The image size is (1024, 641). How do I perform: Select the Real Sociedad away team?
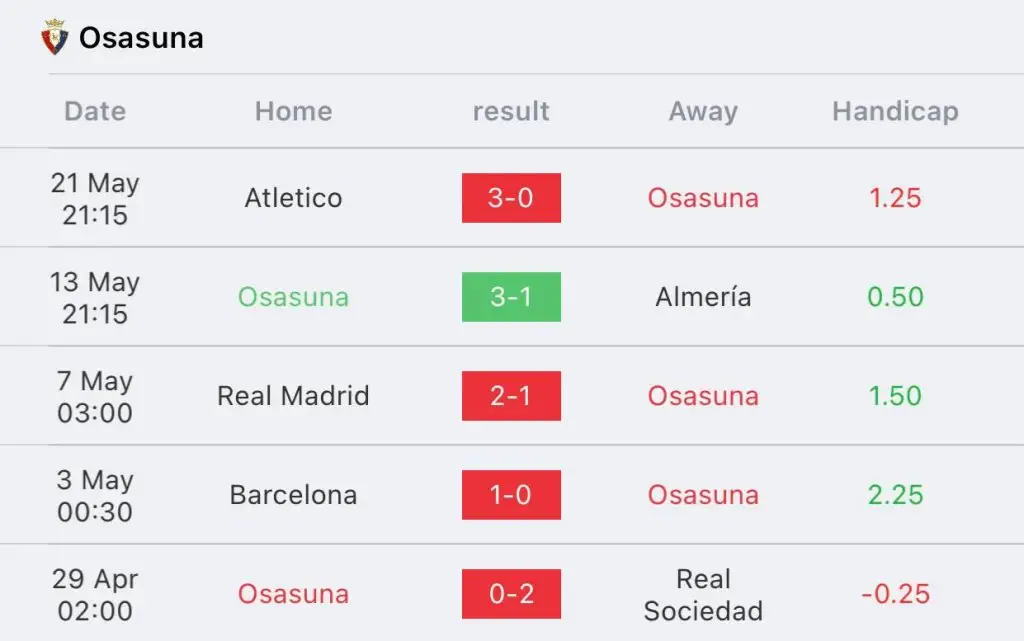click(703, 594)
